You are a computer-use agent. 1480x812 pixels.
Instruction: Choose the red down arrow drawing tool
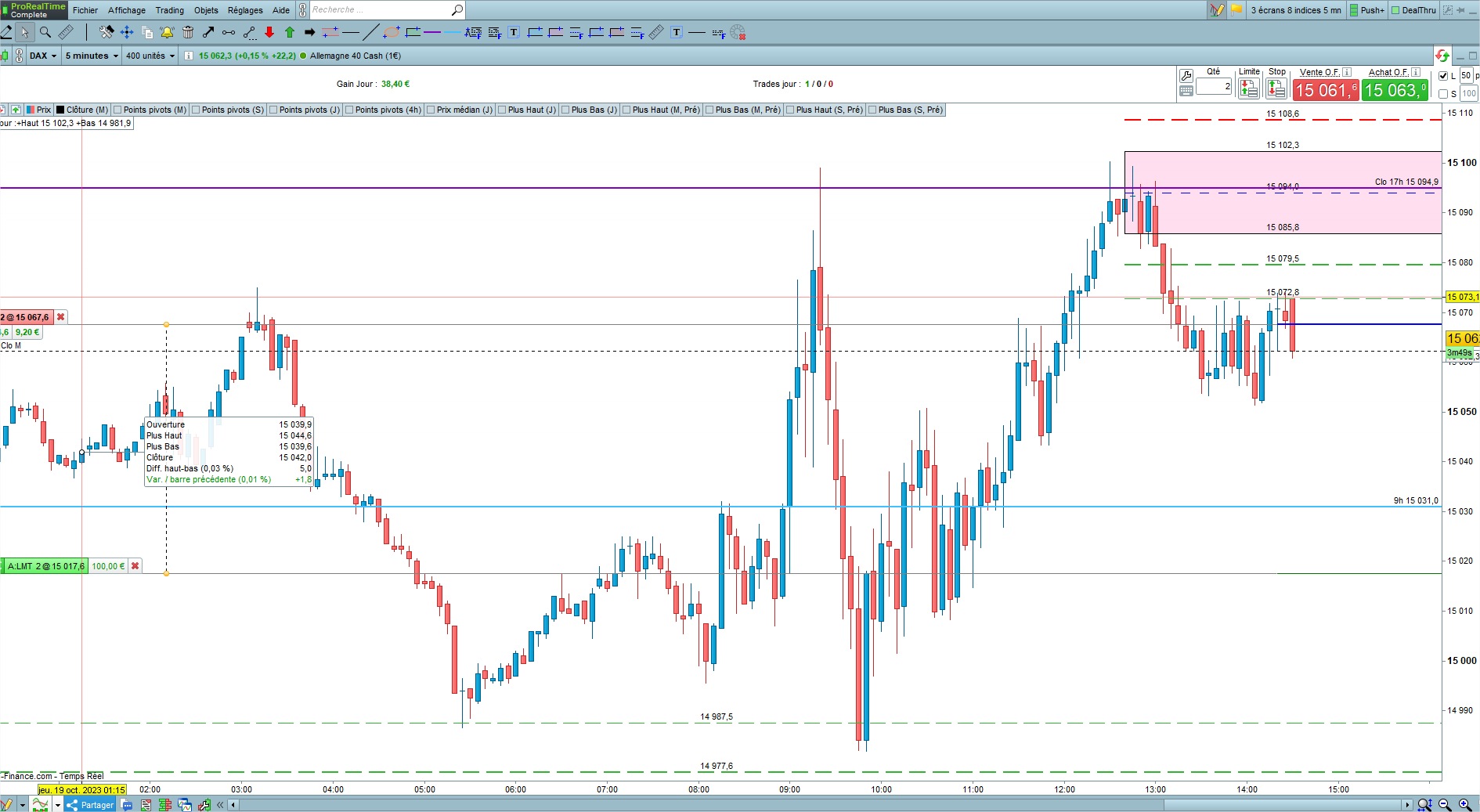[x=269, y=32]
